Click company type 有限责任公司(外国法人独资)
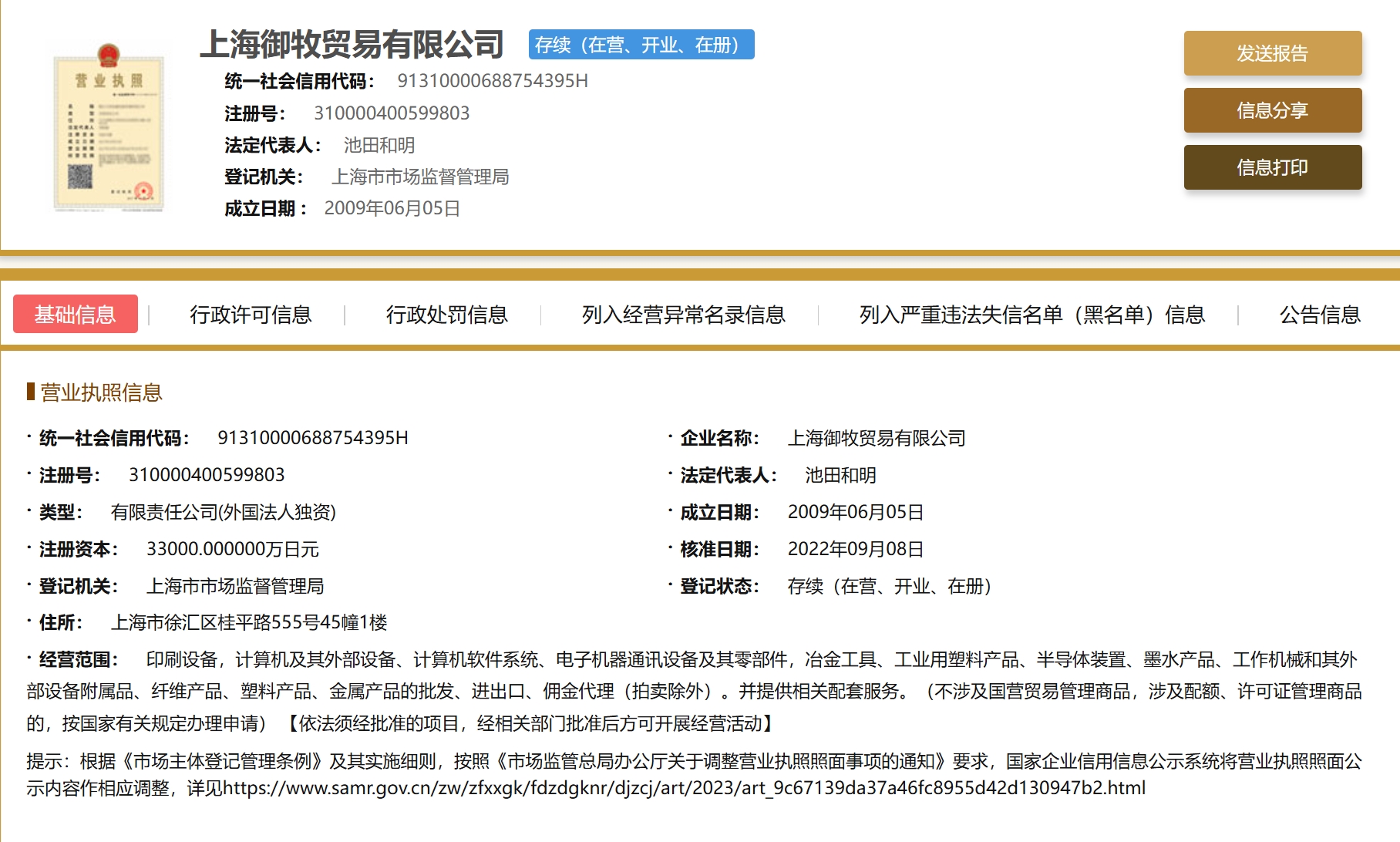 coord(224,512)
